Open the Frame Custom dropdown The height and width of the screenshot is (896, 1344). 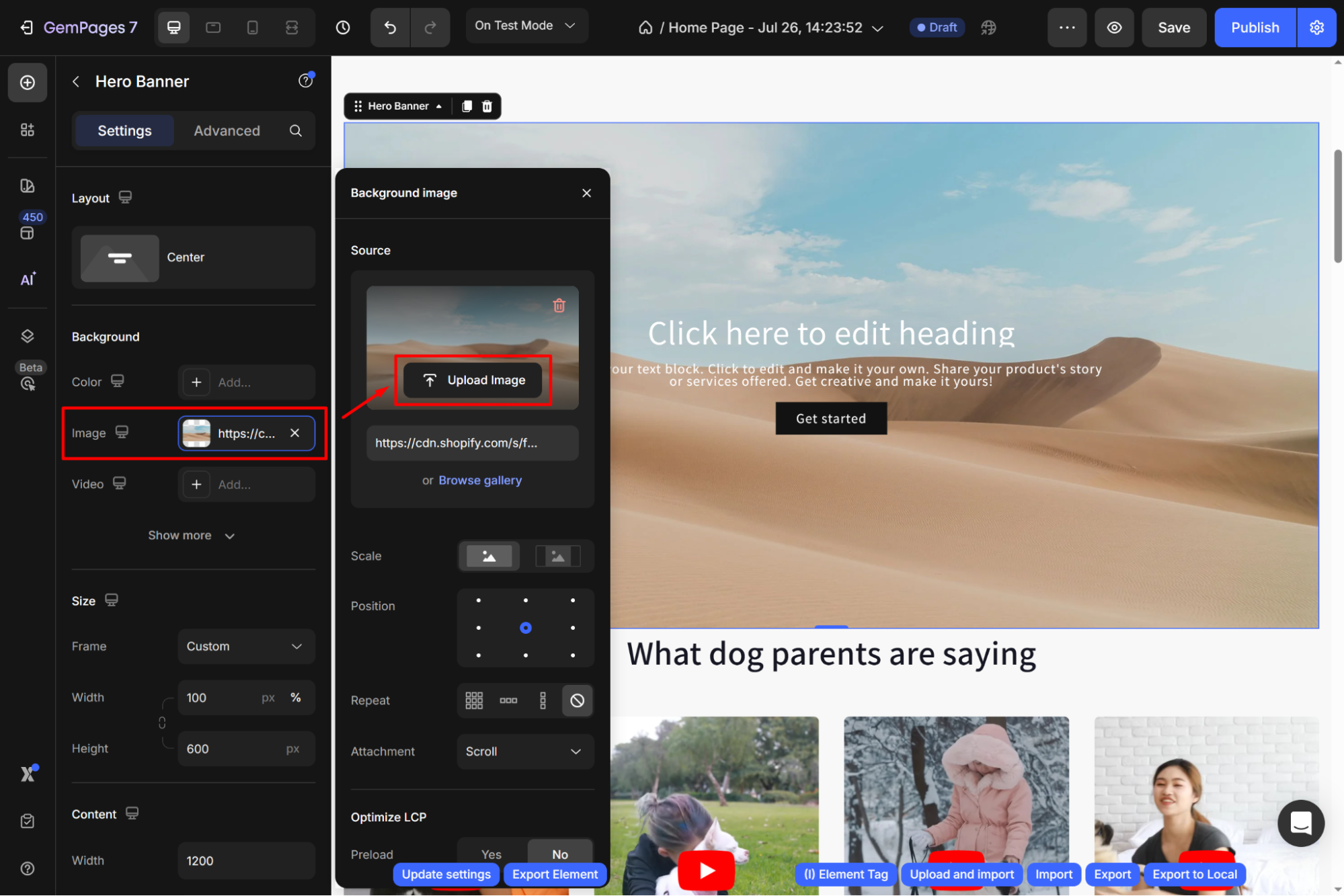pos(246,646)
